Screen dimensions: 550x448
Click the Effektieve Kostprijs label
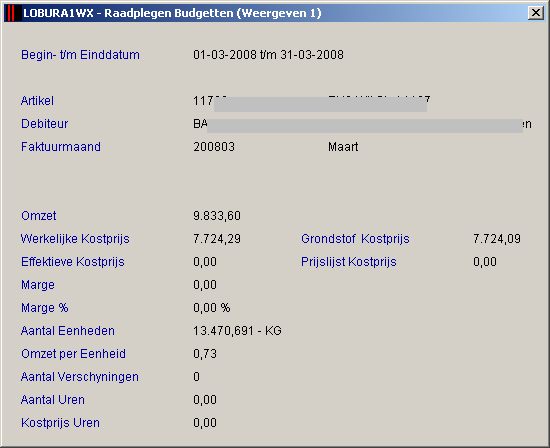pyautogui.click(x=73, y=262)
